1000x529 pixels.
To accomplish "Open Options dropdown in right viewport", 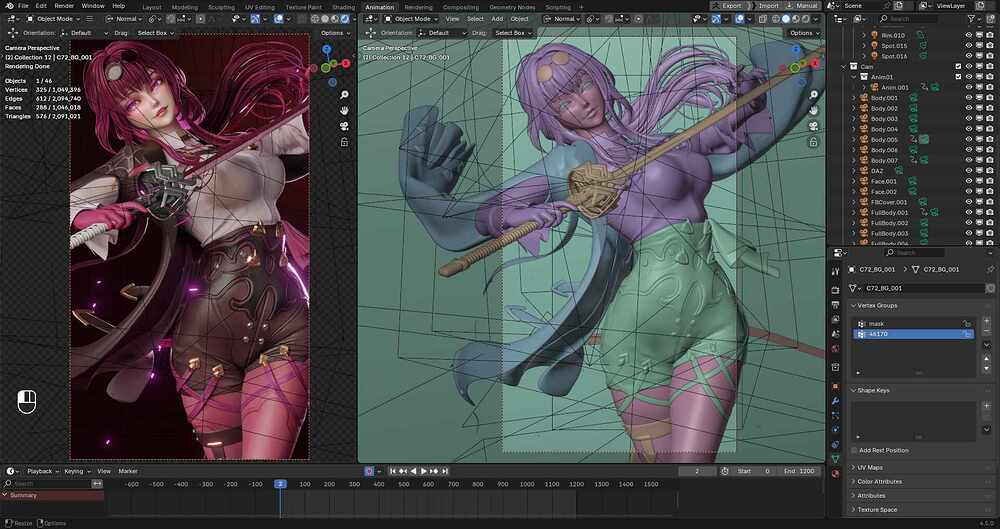I will pyautogui.click(x=804, y=33).
